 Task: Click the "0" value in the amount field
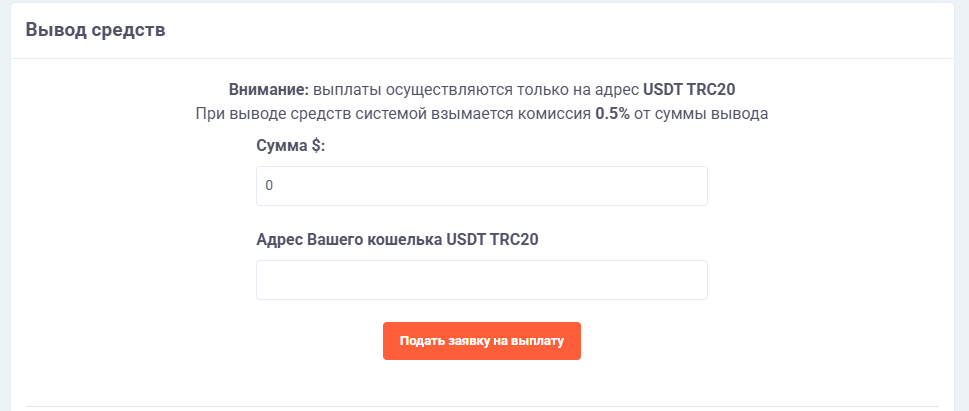269,186
